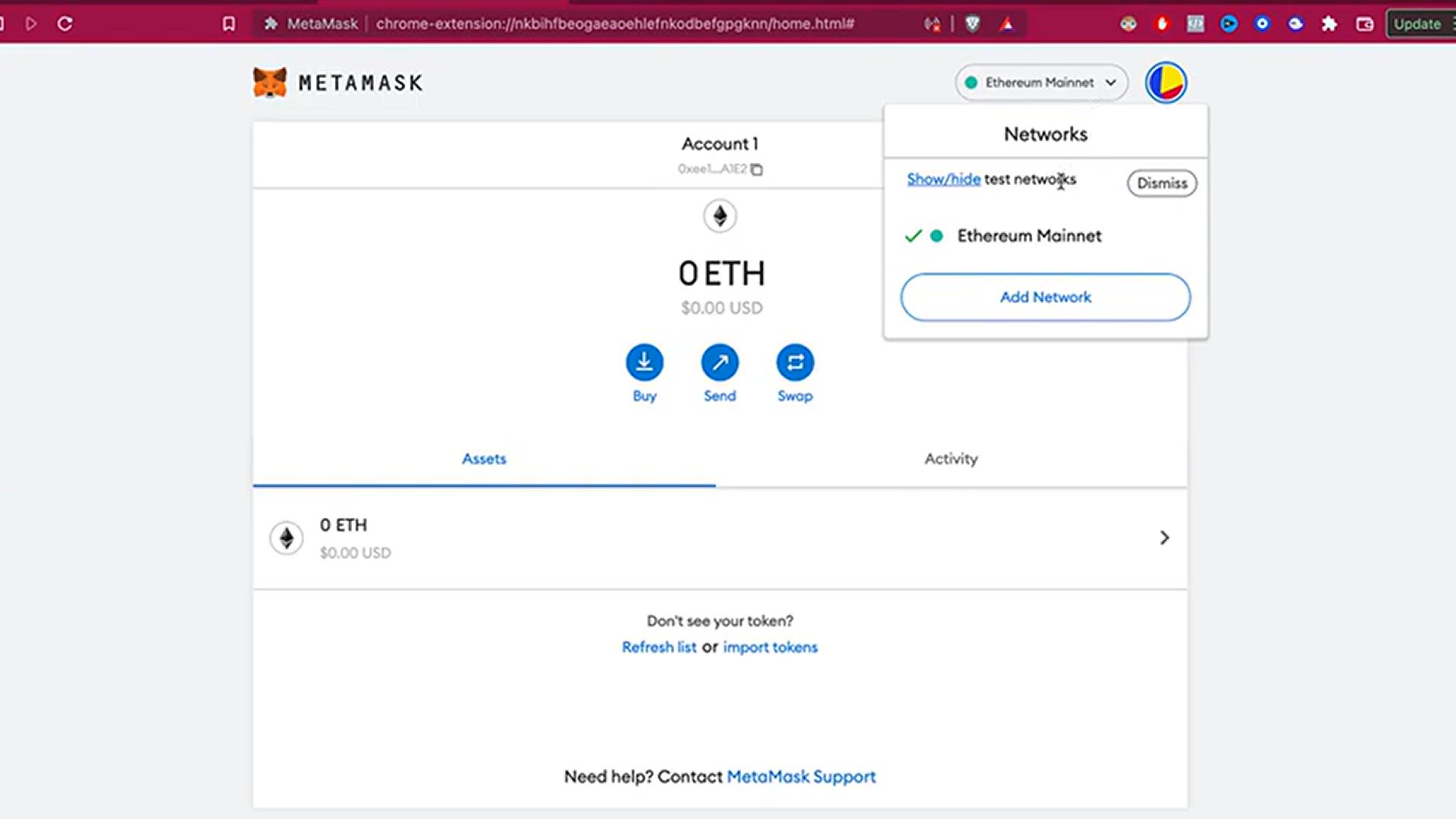
Task: Click the $0.00 USD balance under 0 ETH
Action: pos(721,308)
